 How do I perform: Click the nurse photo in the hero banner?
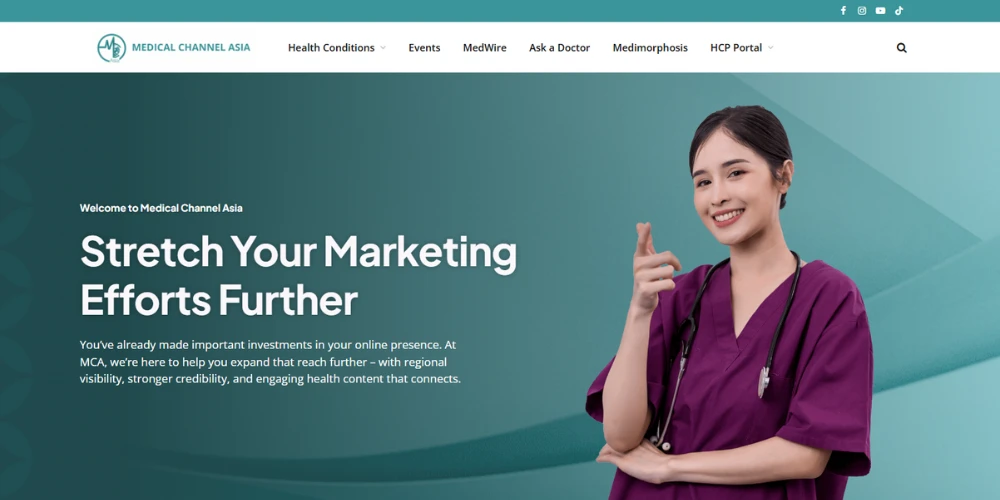pyautogui.click(x=730, y=303)
